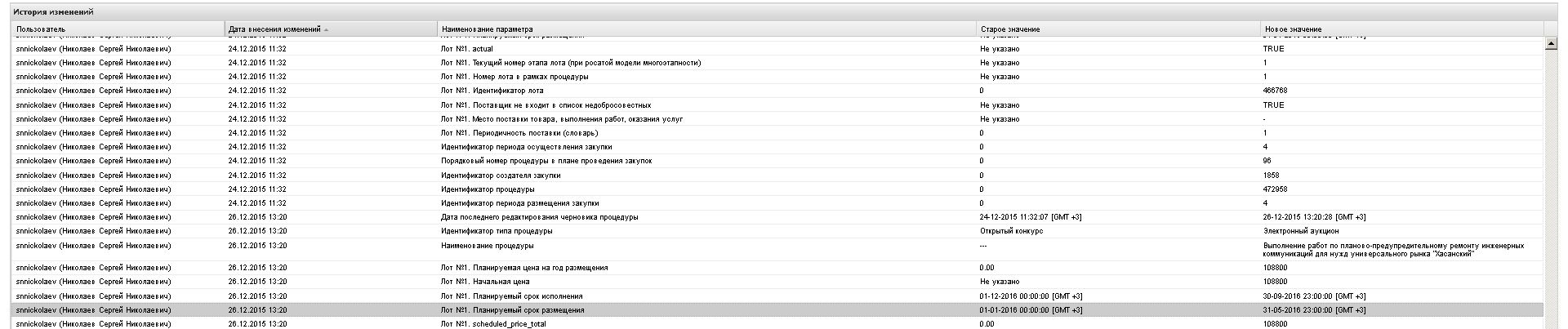The height and width of the screenshot is (329, 1568).
Task: Select row Лот №1. Начальная цена
Action: 777,282
